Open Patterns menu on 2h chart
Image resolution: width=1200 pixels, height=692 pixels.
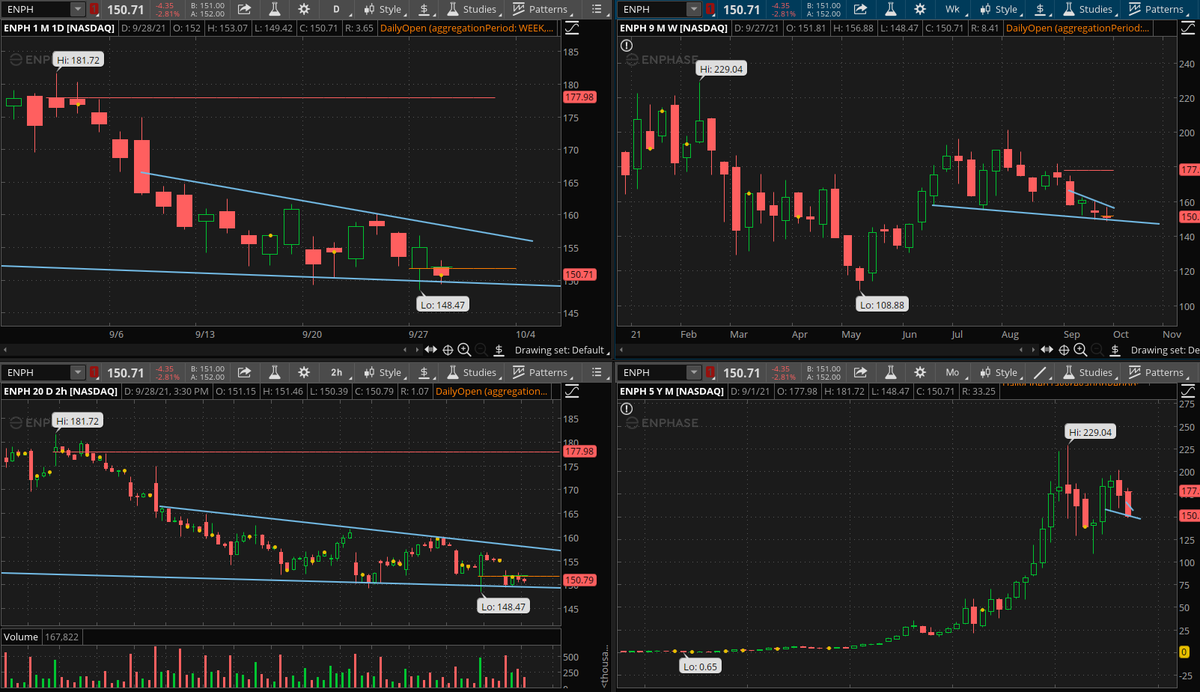click(540, 372)
